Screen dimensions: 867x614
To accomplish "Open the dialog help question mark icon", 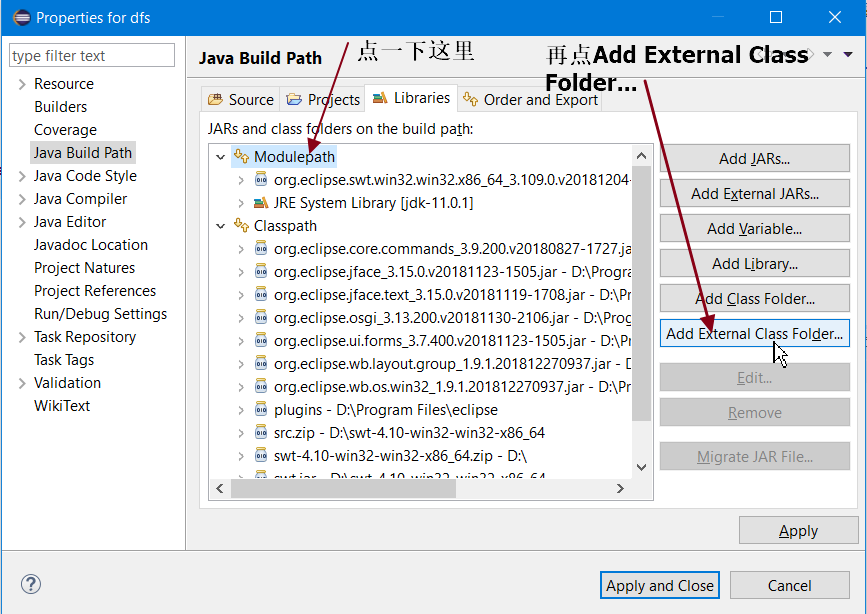I will coord(31,584).
